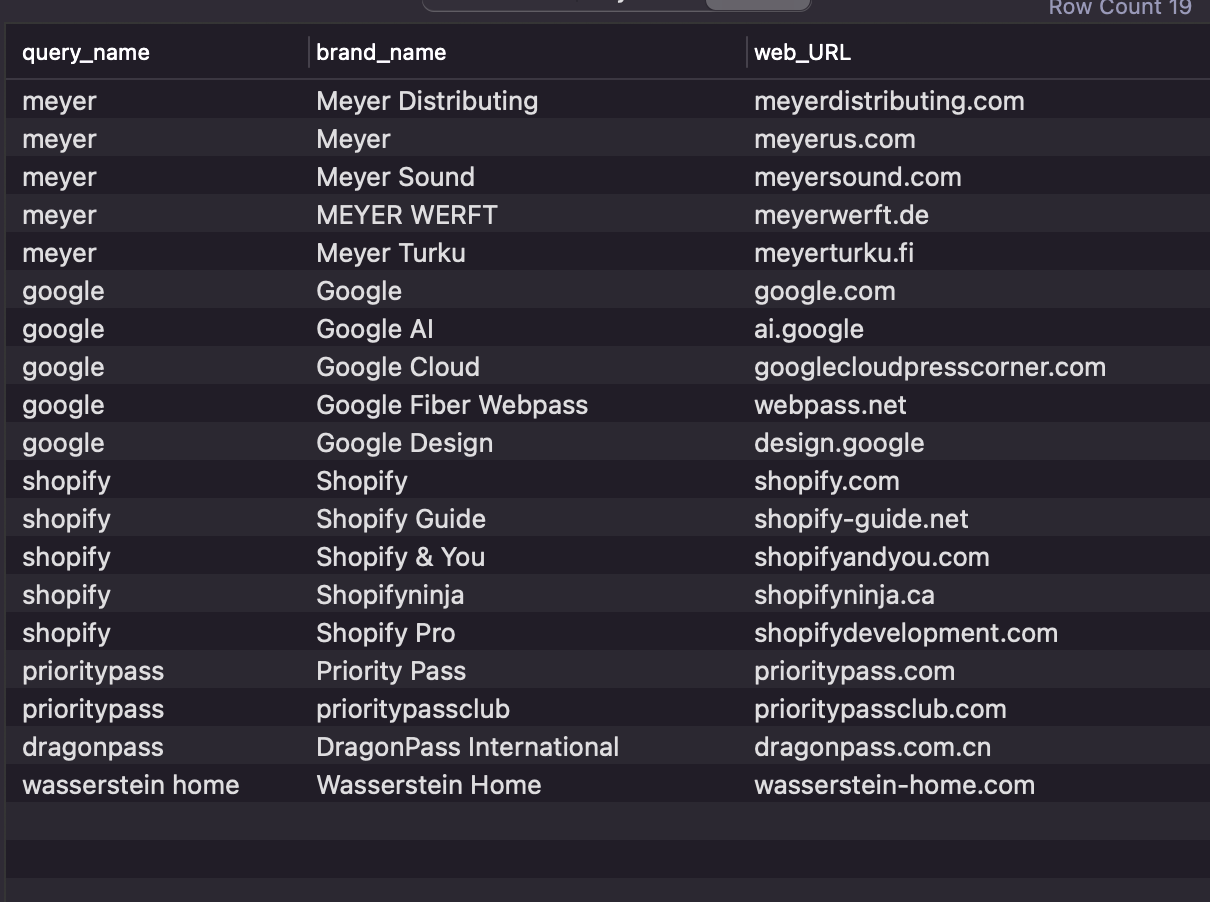This screenshot has height=902, width=1210.
Task: Select the prioritypassclub.com URL cell
Action: 880,709
